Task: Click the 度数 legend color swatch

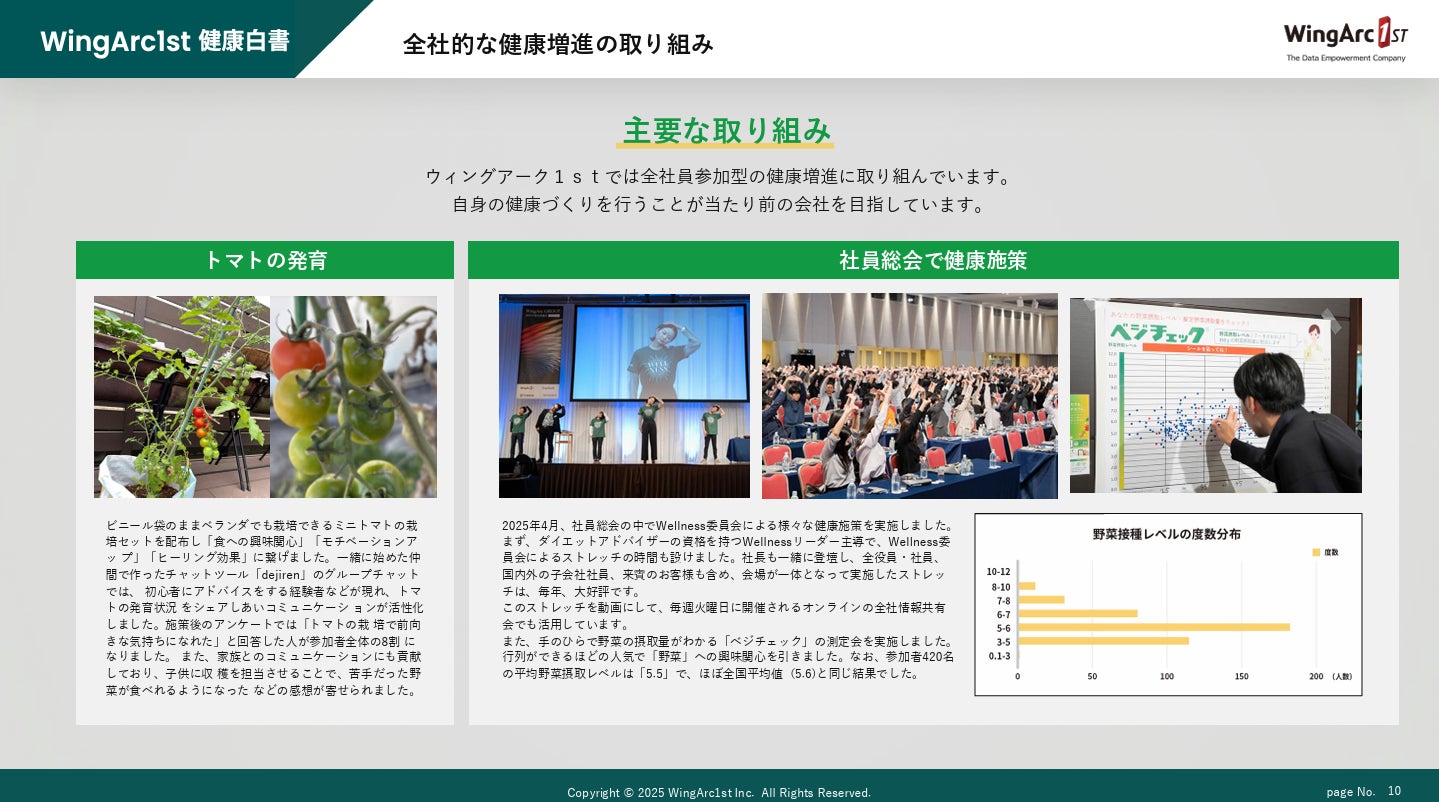Action: click(1316, 552)
